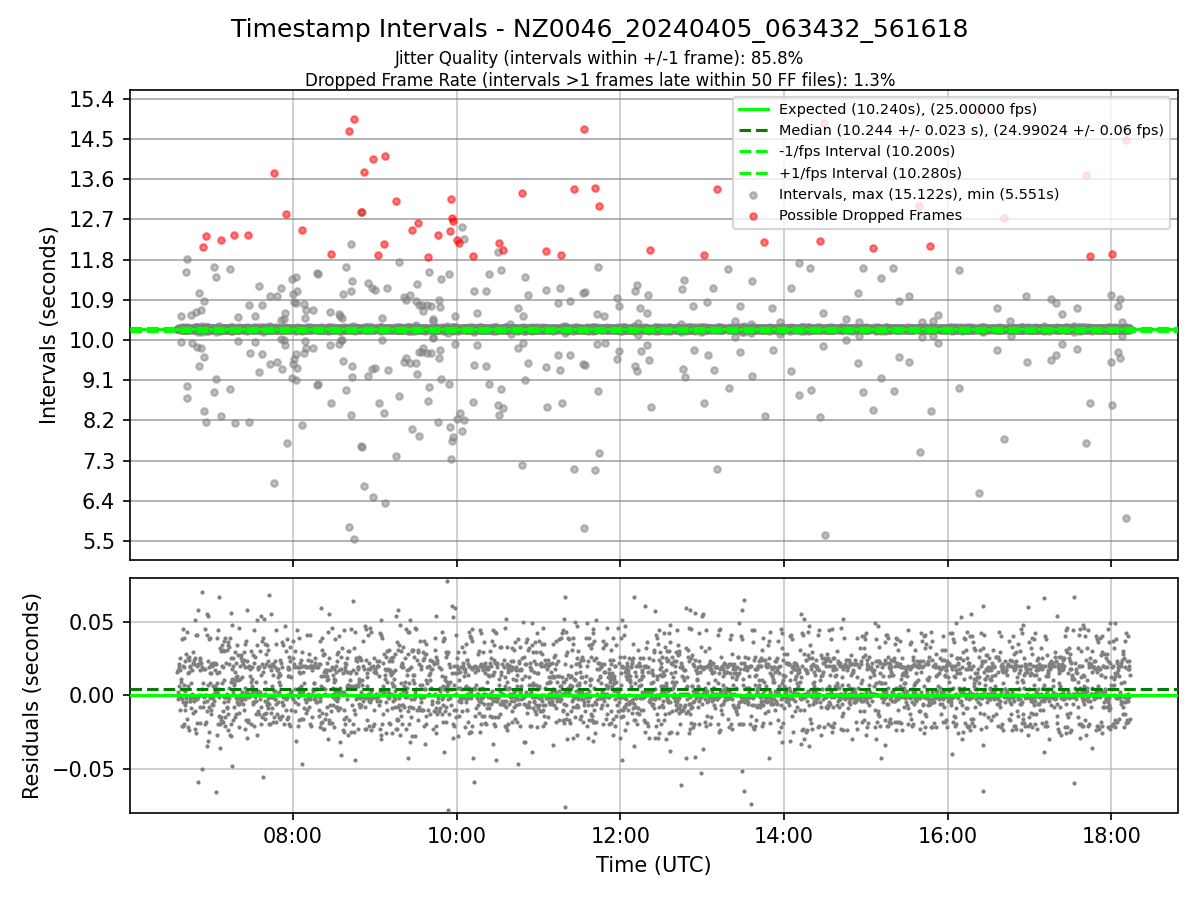Click legend entry 'Expected (10.240s), (25.00000 fps)'
This screenshot has width=1200, height=900.
[907, 109]
